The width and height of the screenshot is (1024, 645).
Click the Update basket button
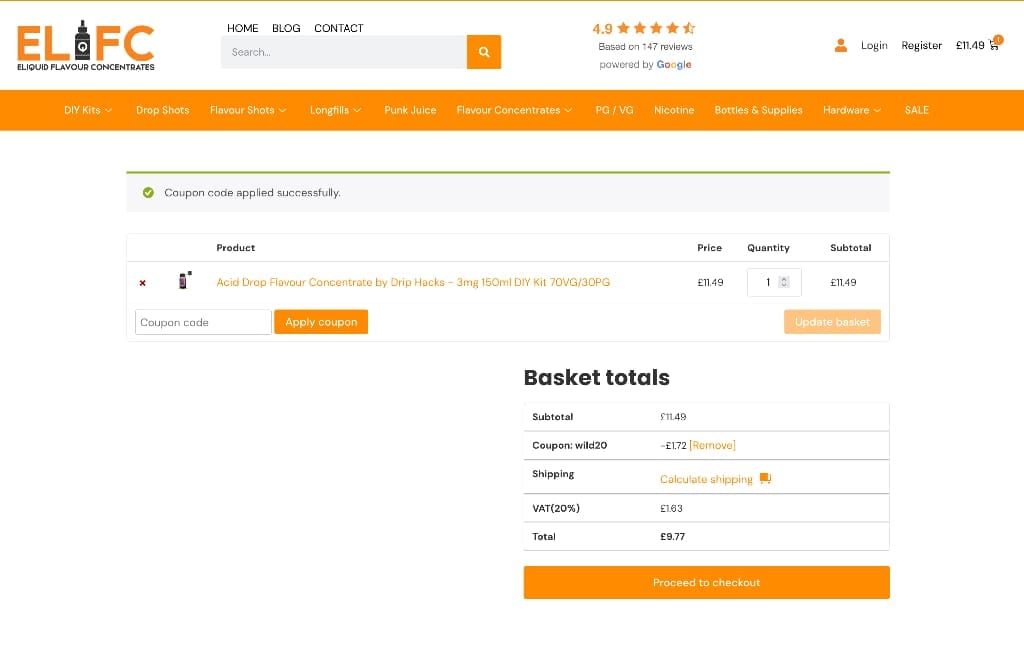click(832, 322)
